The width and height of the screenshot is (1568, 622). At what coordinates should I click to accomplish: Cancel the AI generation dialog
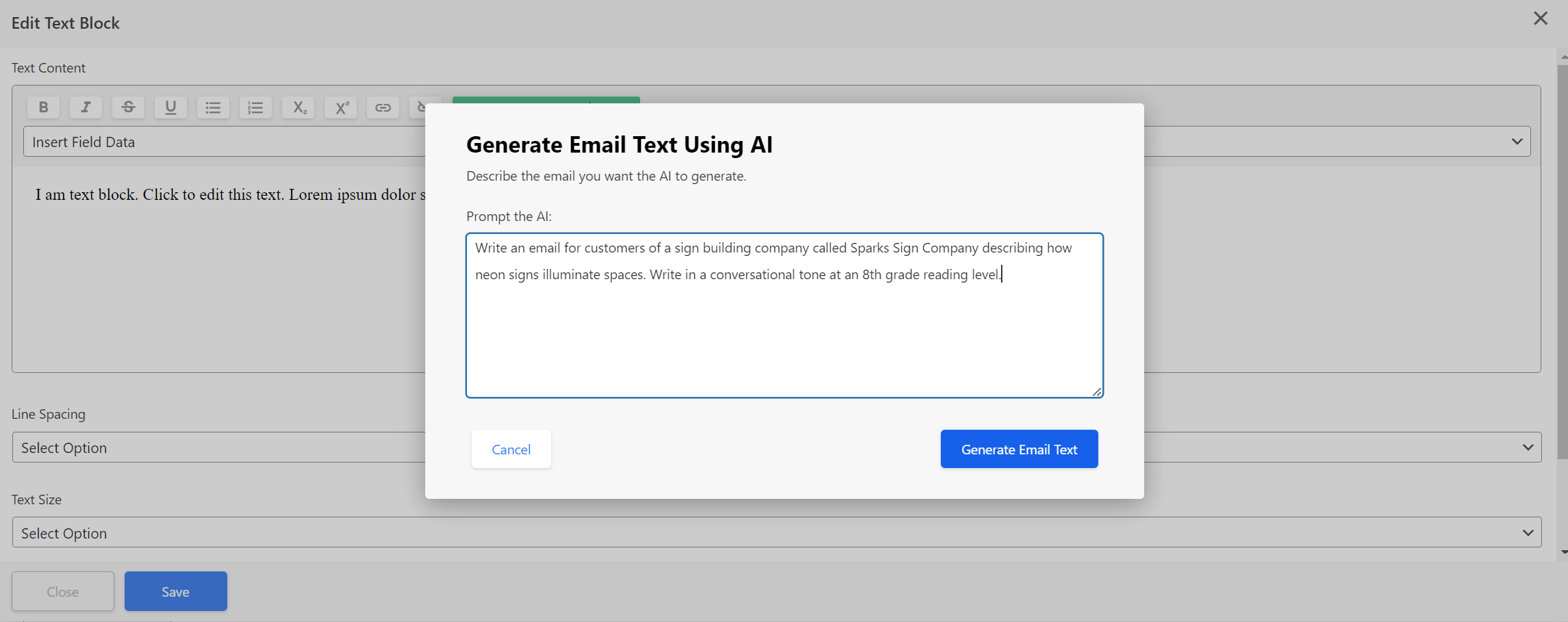pos(511,449)
